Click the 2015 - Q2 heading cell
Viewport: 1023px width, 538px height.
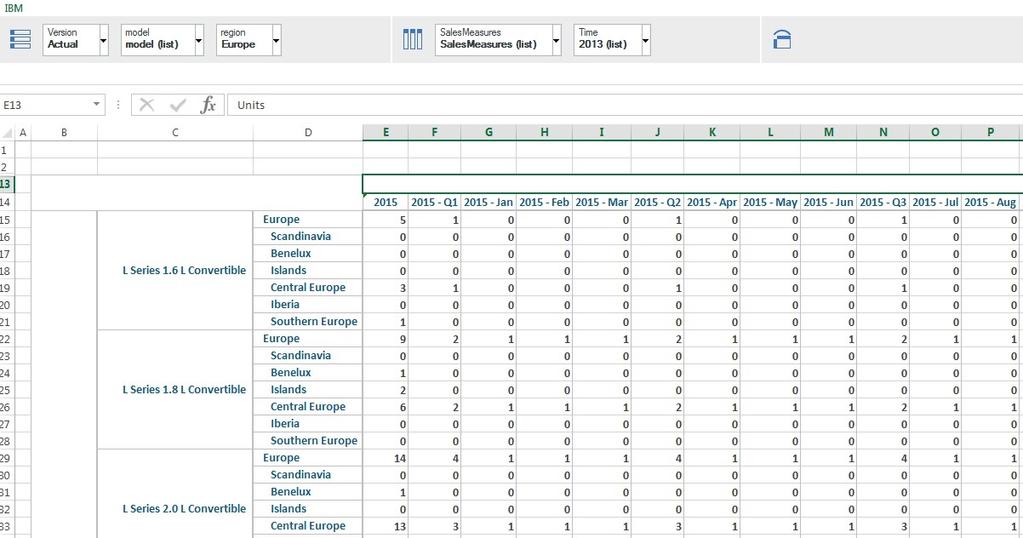pyautogui.click(x=658, y=202)
